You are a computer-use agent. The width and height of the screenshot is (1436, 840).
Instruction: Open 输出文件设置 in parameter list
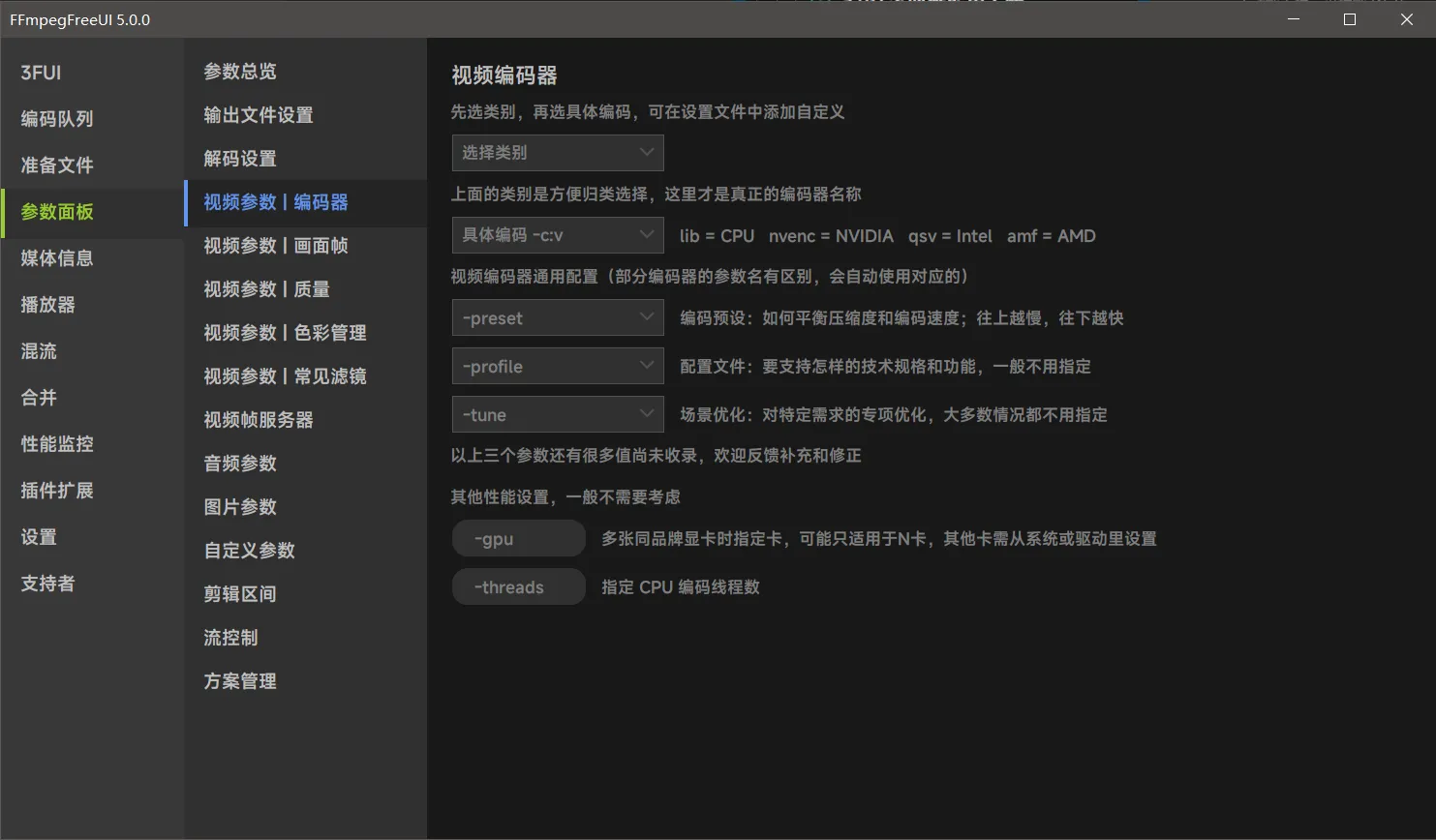tap(259, 115)
